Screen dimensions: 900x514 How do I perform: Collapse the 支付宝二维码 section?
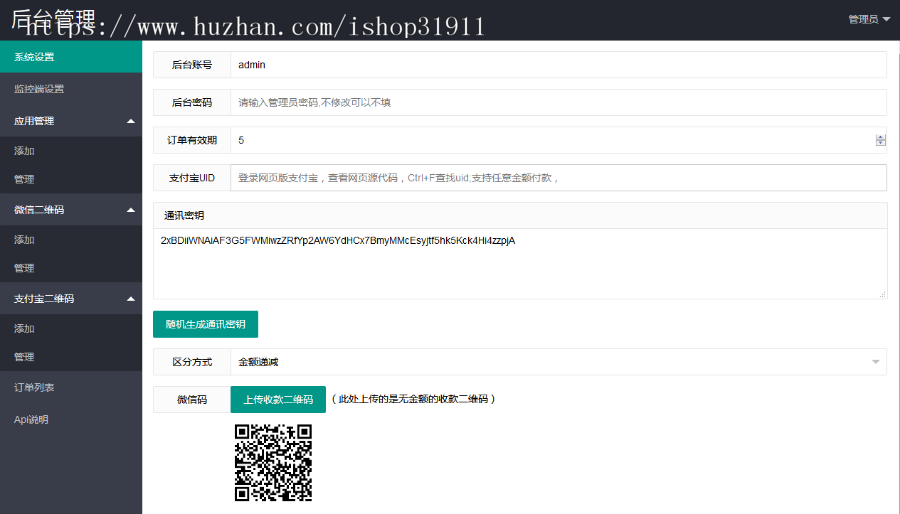point(71,299)
